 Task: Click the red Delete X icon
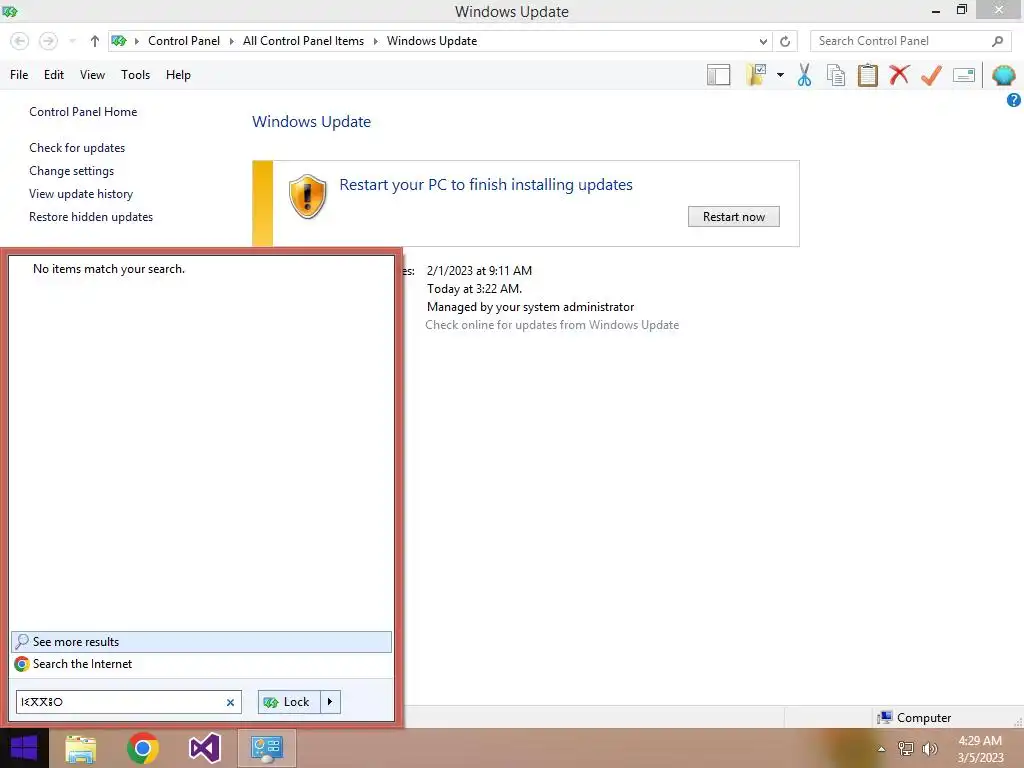pos(899,74)
